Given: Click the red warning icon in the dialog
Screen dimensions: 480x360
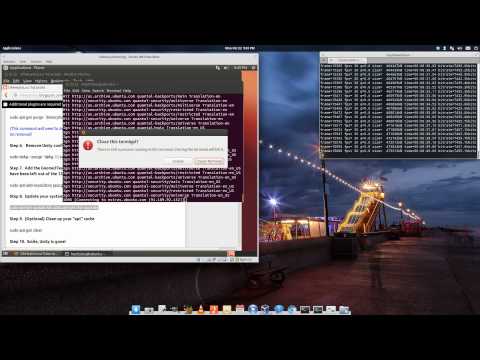Looking at the screenshot, I should [x=88, y=145].
